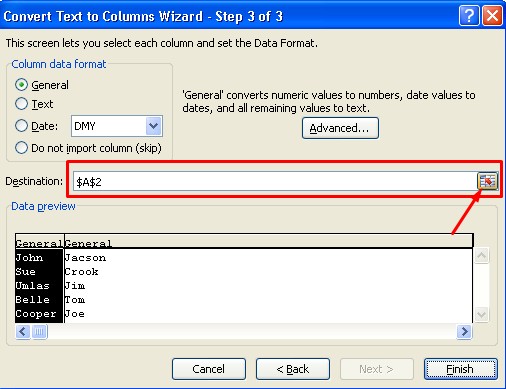The image size is (506, 389).
Task: Click the Jacson cell in data preview
Action: tap(85, 258)
